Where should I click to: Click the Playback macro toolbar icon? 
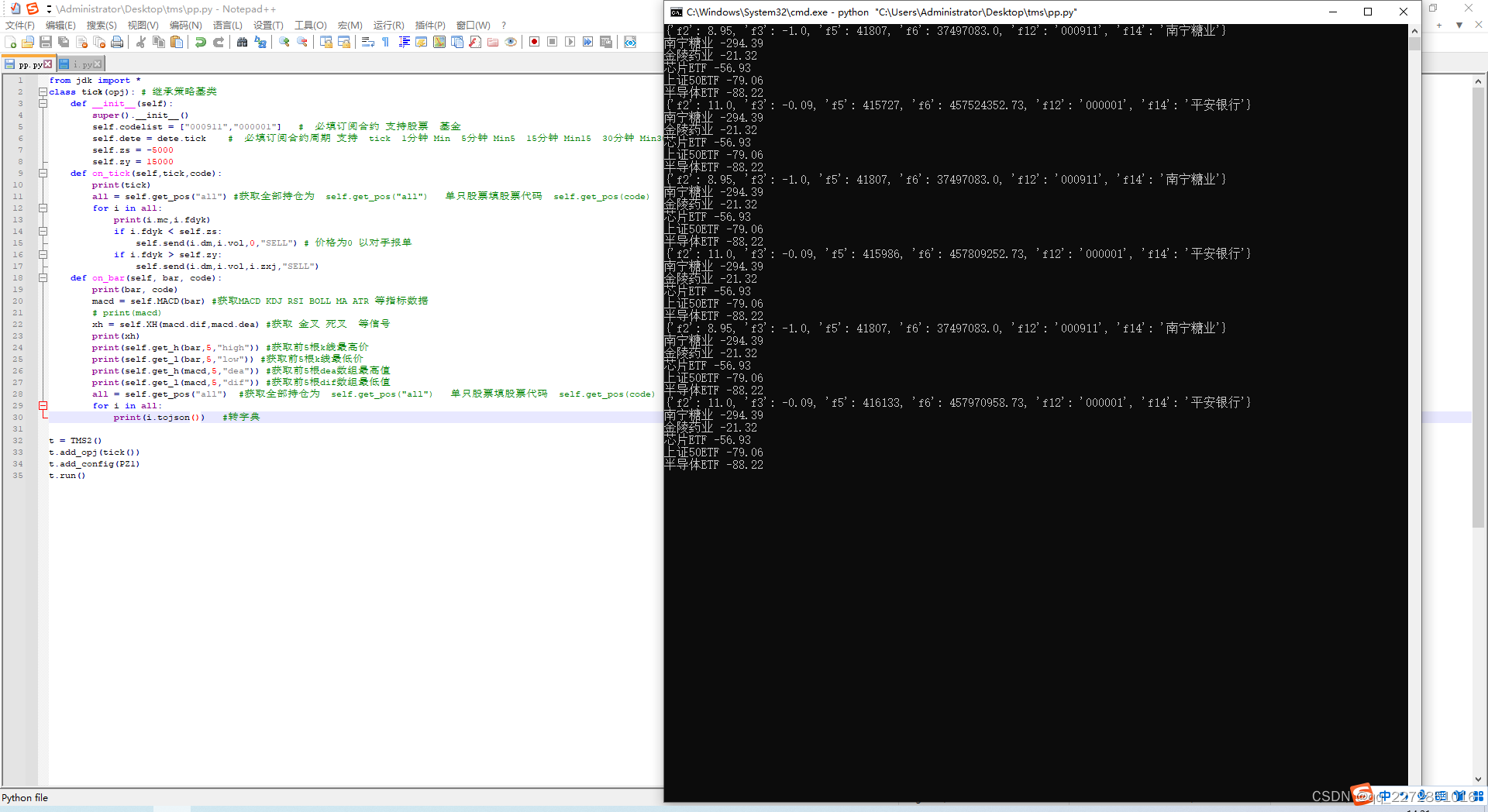(x=570, y=42)
